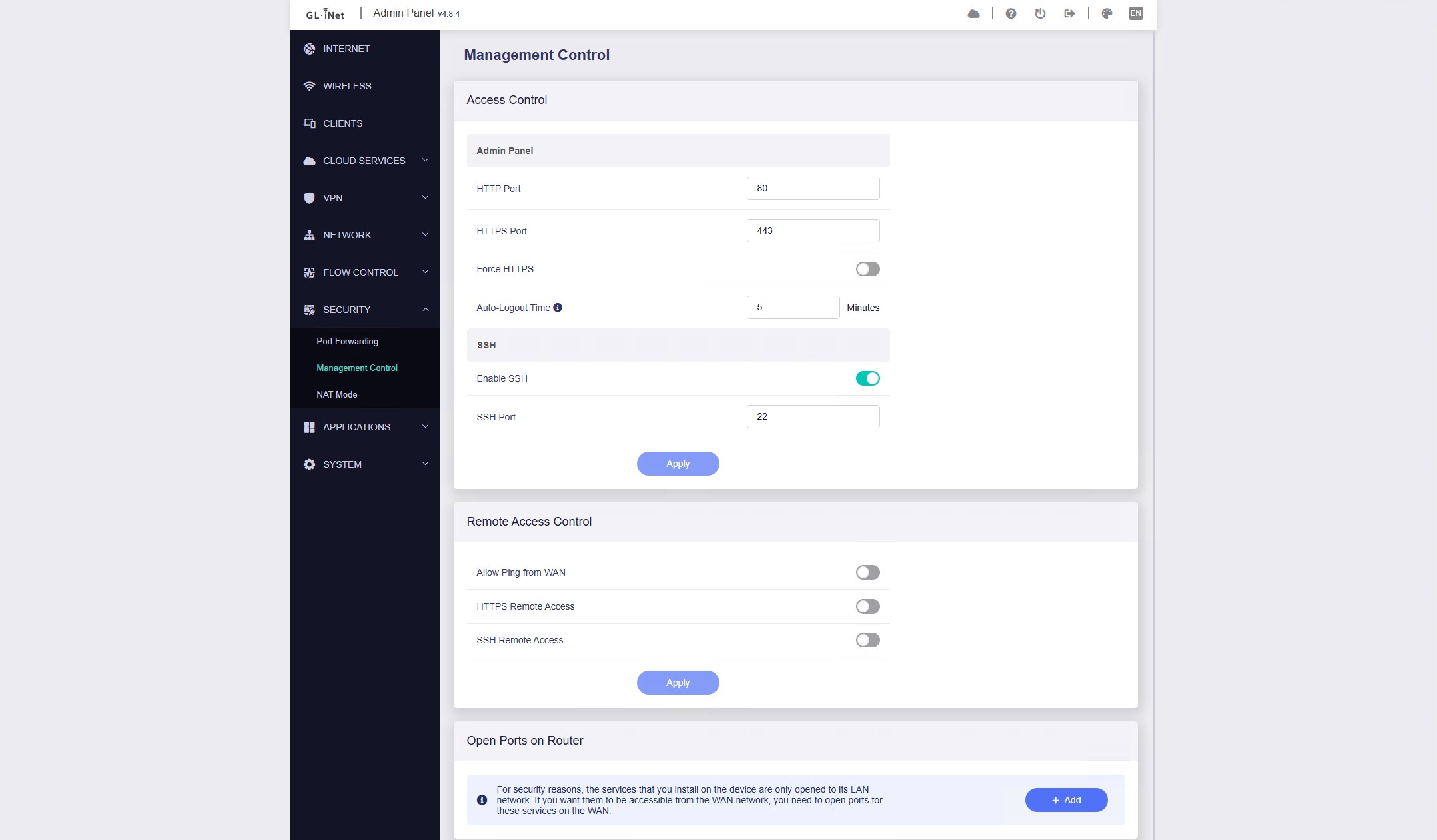
Task: Click the cloud icon in header
Action: coord(973,13)
